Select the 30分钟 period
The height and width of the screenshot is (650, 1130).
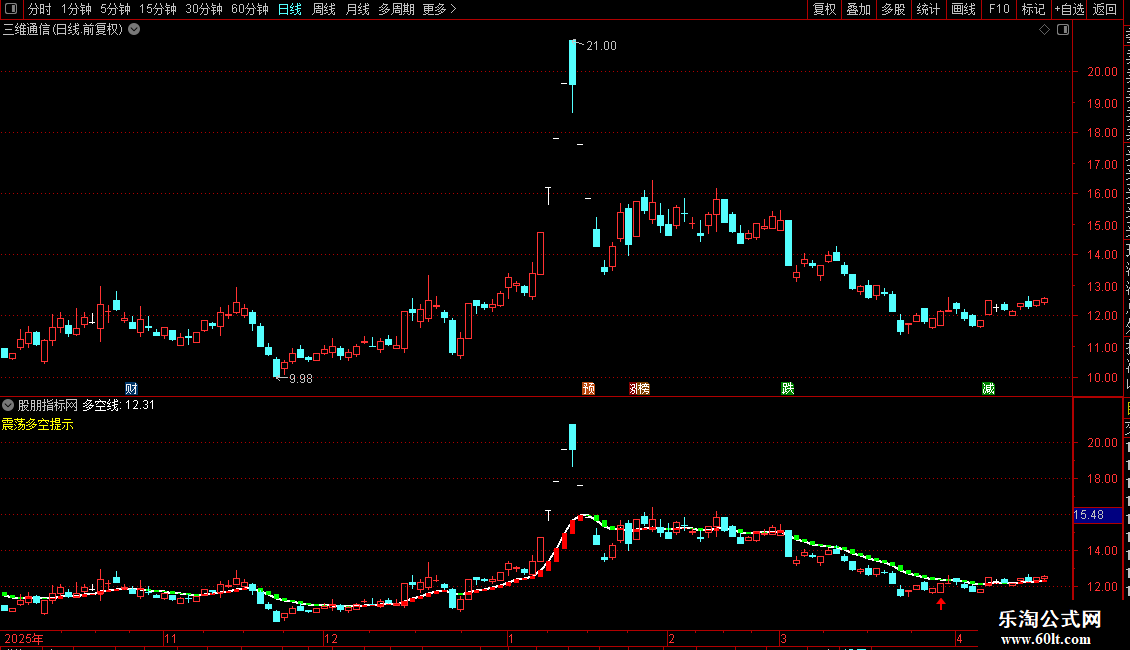click(x=204, y=9)
